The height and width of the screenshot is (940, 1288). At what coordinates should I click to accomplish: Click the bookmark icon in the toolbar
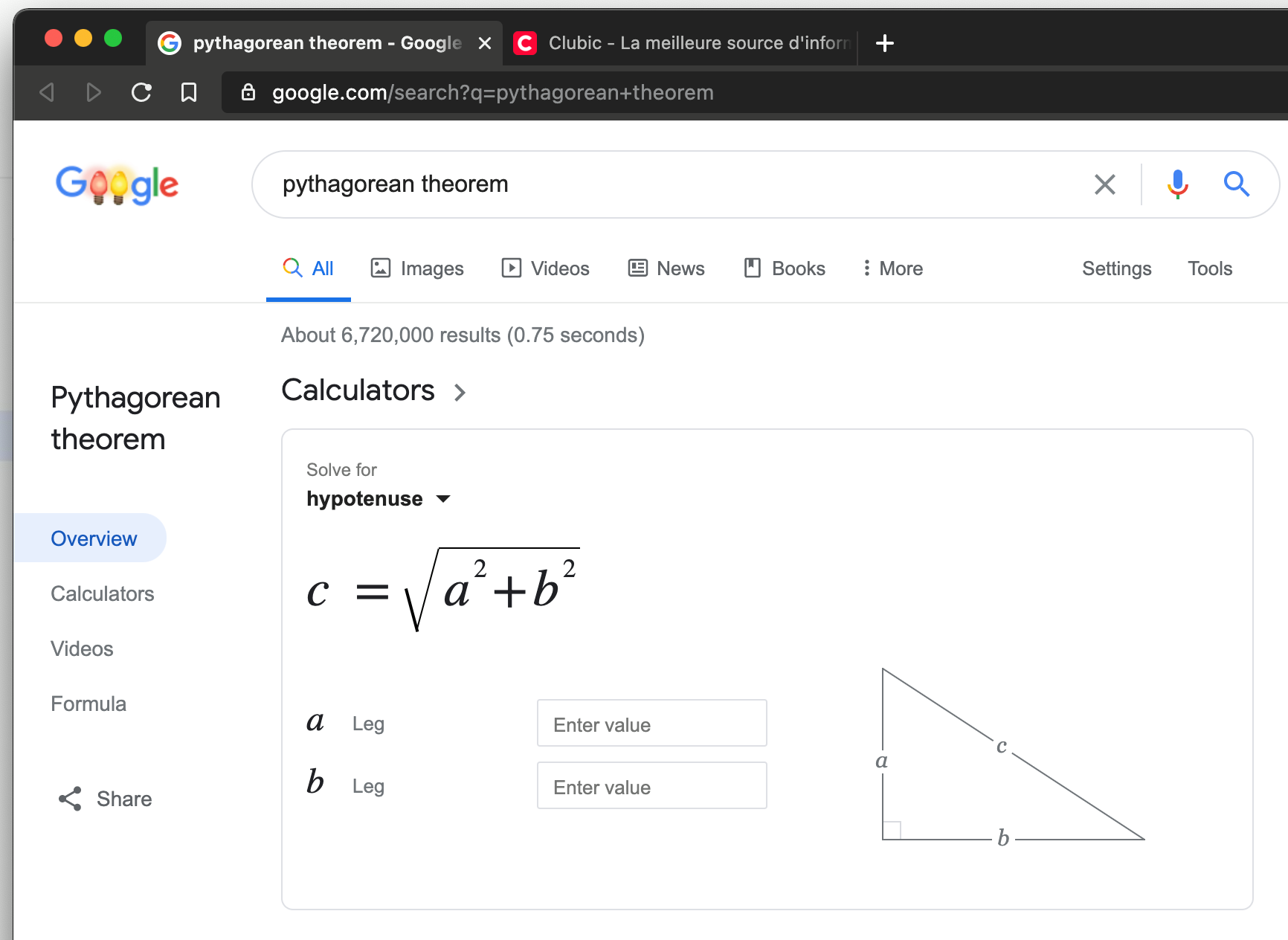[x=189, y=92]
